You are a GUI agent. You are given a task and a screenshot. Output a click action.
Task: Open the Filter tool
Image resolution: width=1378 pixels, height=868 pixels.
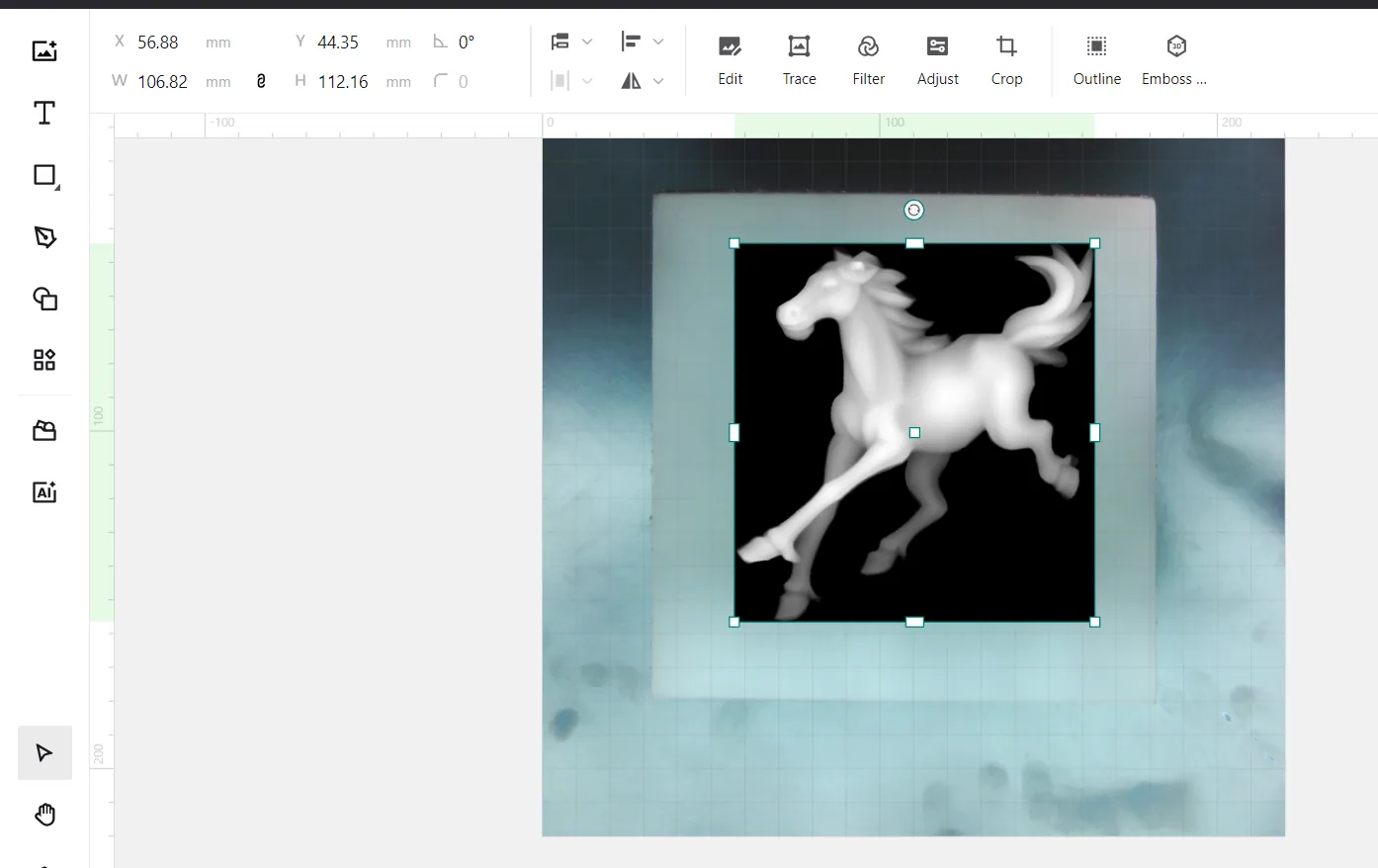pyautogui.click(x=868, y=60)
